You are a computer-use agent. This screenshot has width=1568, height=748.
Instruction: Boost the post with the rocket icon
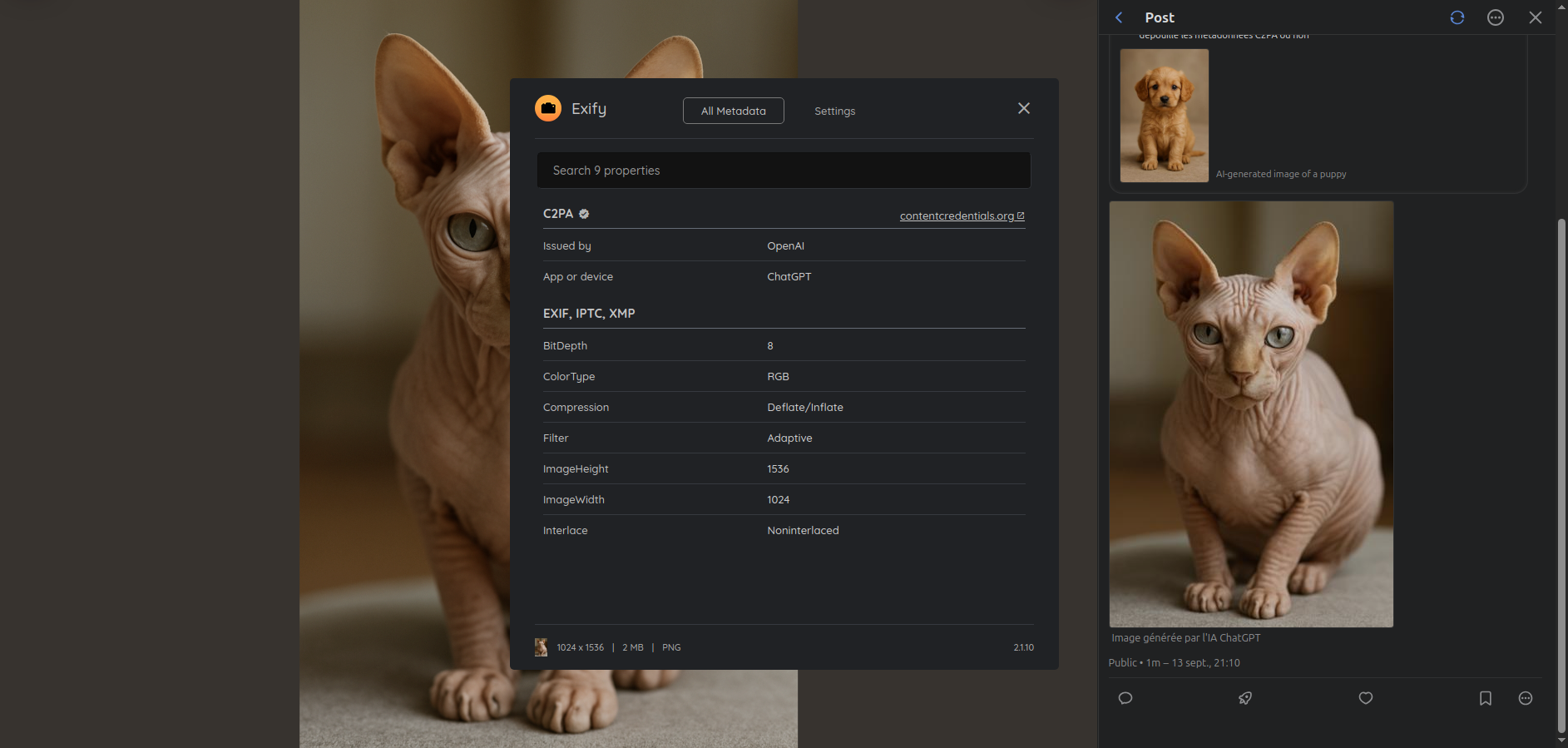tap(1245, 698)
